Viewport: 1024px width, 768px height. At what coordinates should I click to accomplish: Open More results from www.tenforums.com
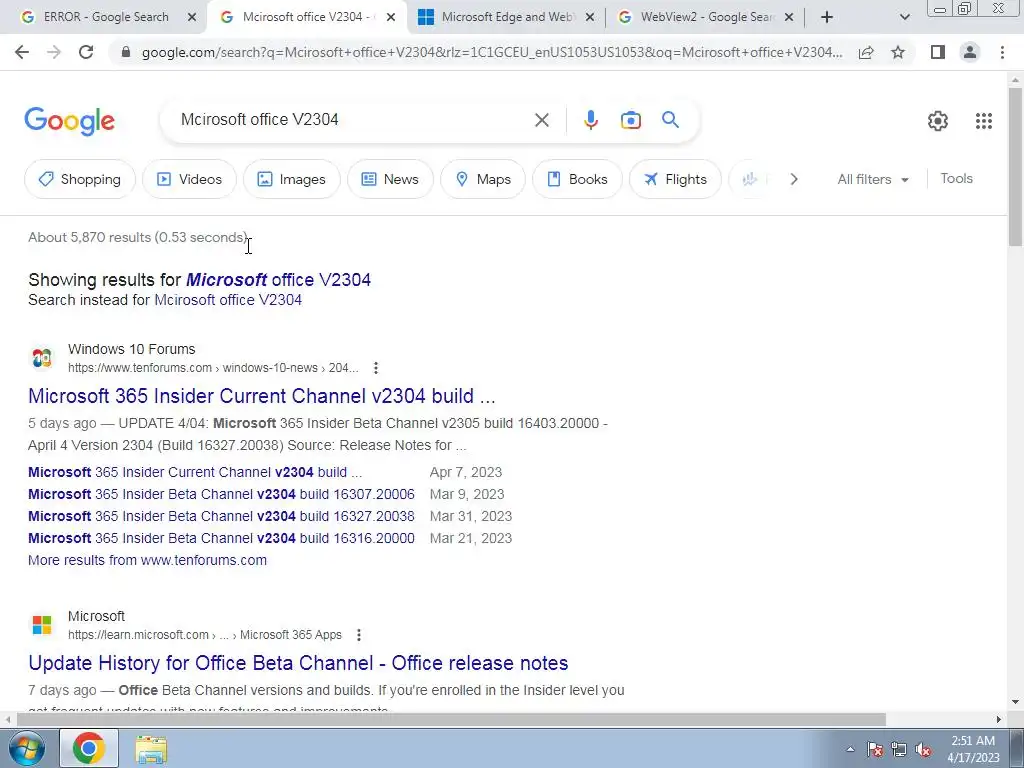pos(148,560)
